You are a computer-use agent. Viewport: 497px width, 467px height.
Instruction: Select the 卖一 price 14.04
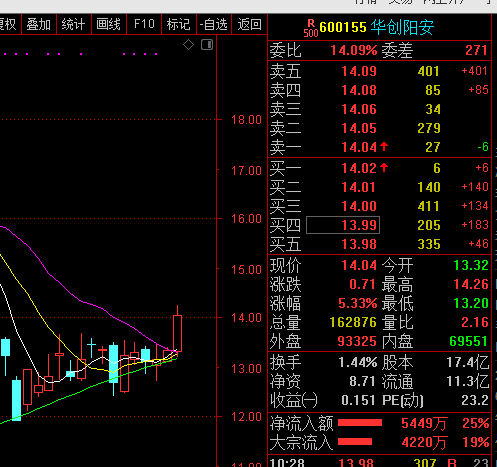(x=359, y=147)
